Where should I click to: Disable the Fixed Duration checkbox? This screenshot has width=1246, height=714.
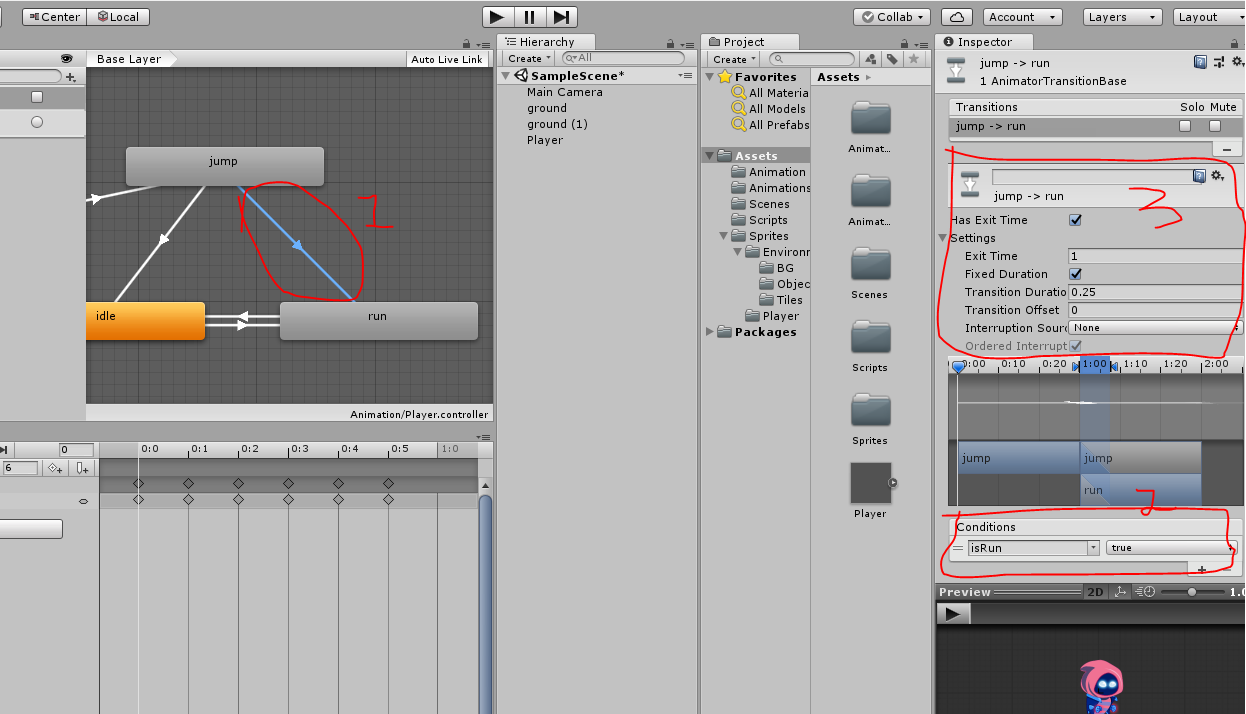click(1075, 274)
